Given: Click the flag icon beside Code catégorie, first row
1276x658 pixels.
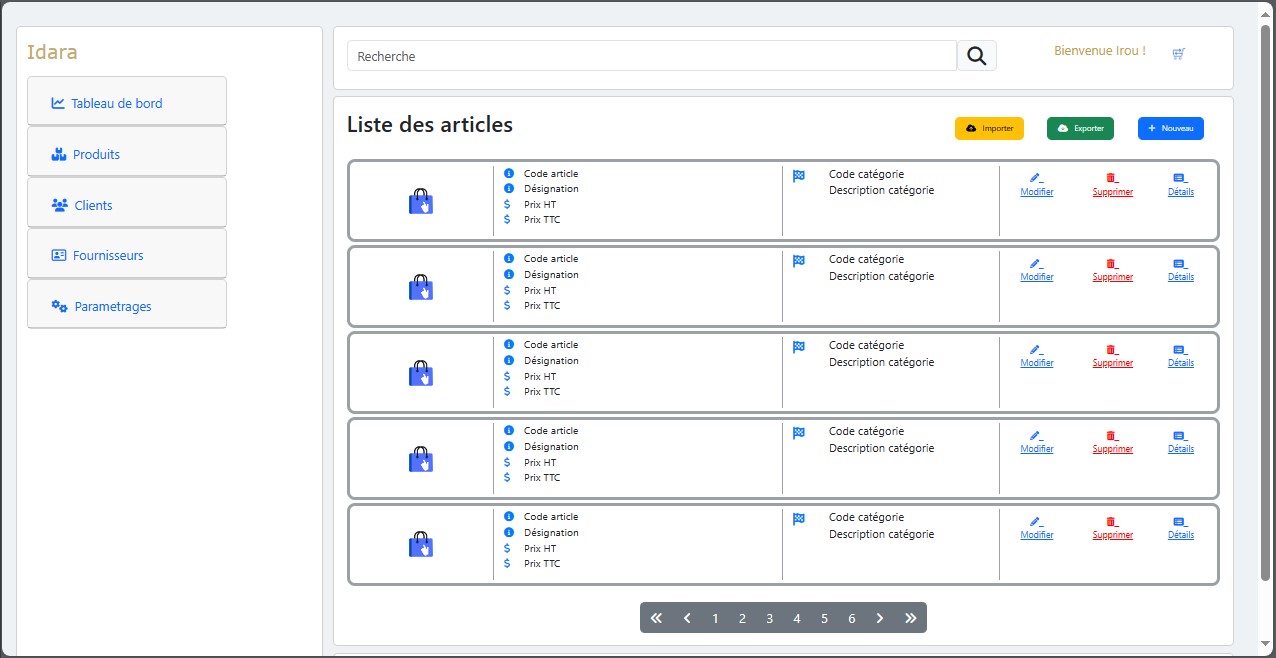Looking at the screenshot, I should (797, 175).
